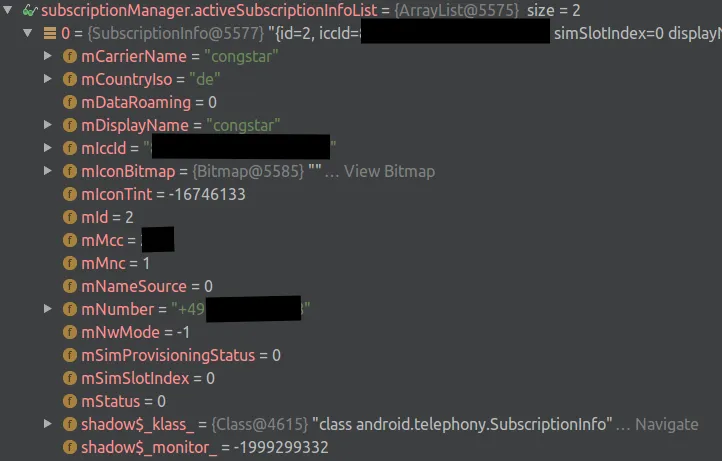
Task: Click the field icon beside mSimSlotIndex
Action: 70,379
